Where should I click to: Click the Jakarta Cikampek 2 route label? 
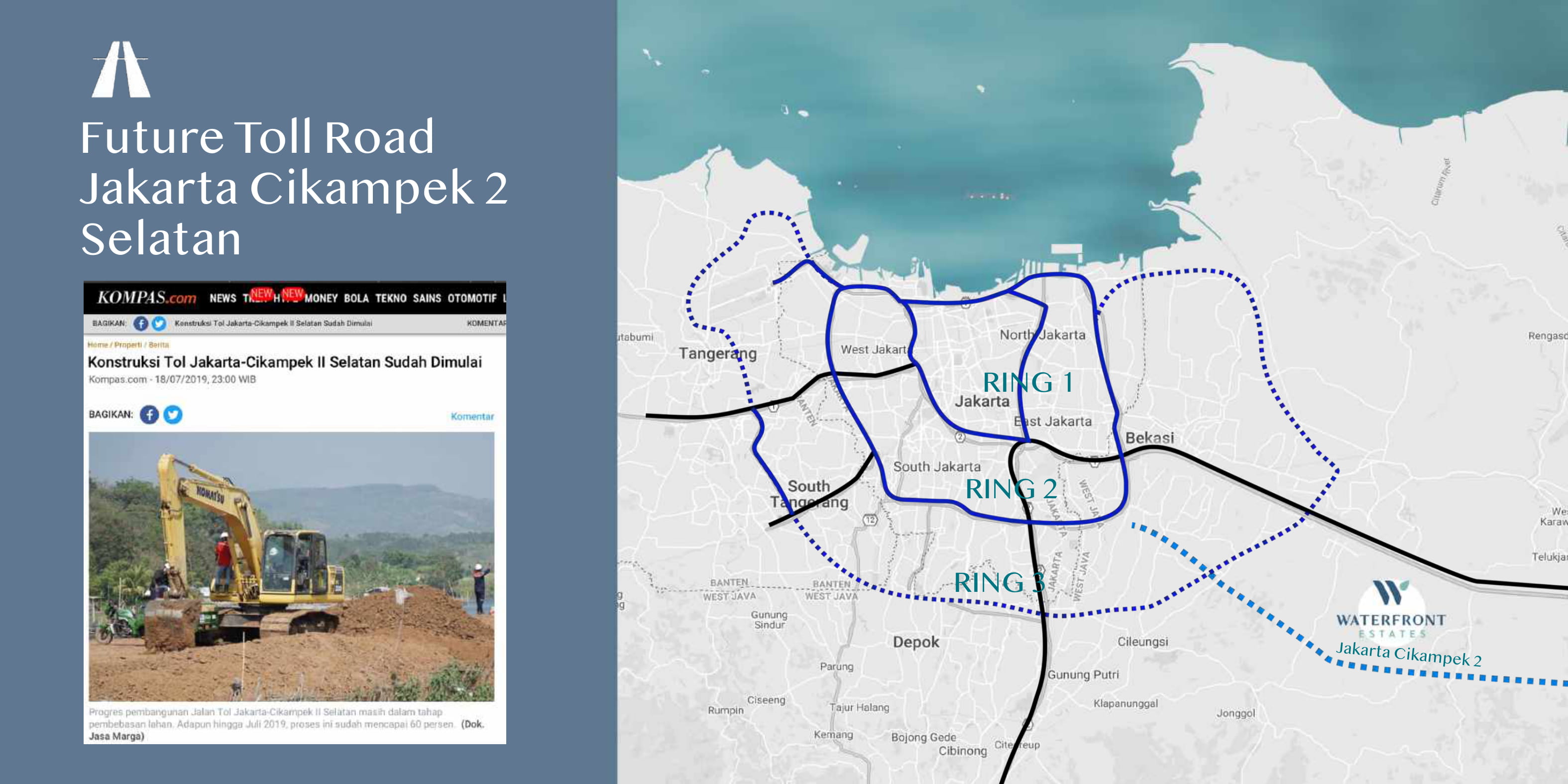pyautogui.click(x=1408, y=655)
